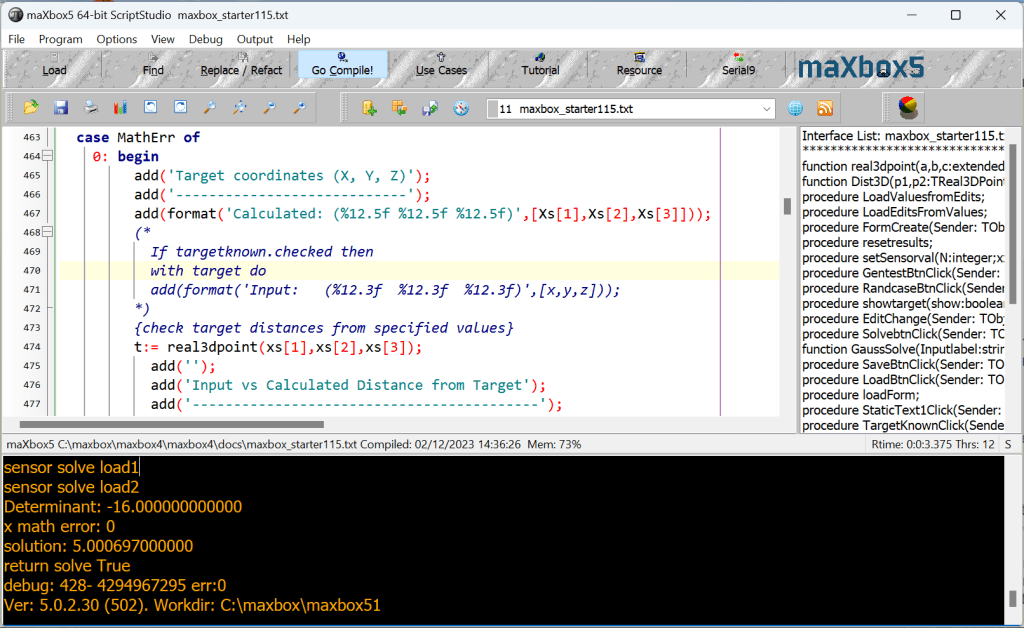Open the Debug menu
Viewport: 1024px width, 628px height.
[x=205, y=39]
